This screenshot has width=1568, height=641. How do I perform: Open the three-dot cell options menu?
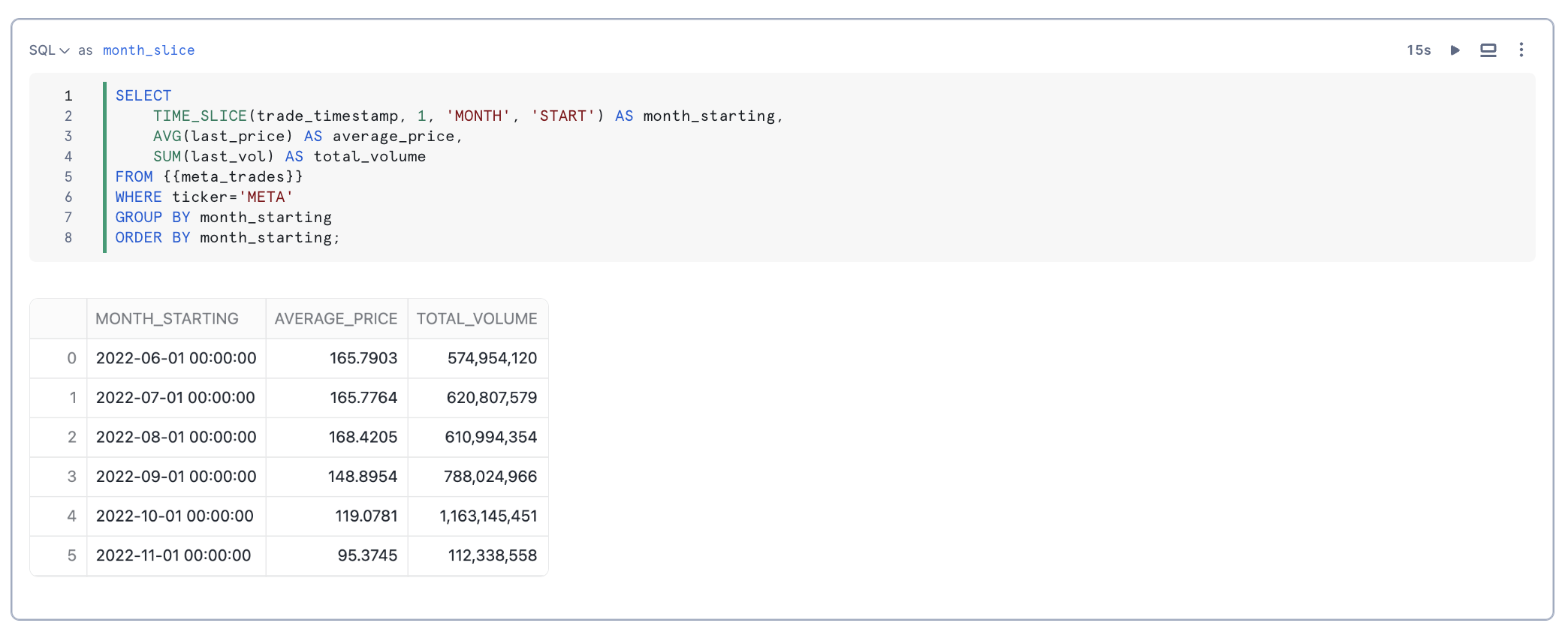[x=1521, y=50]
